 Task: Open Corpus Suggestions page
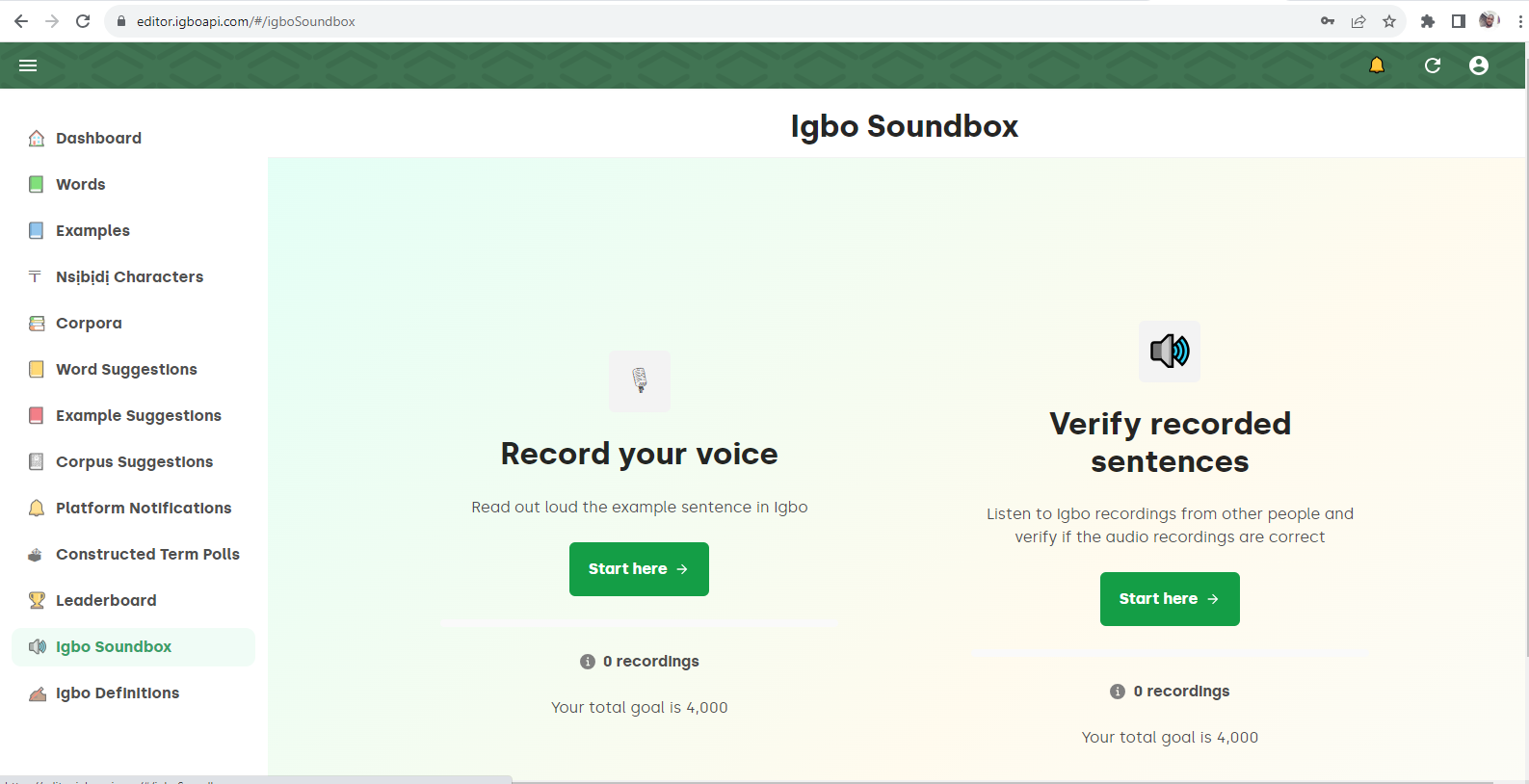(134, 461)
